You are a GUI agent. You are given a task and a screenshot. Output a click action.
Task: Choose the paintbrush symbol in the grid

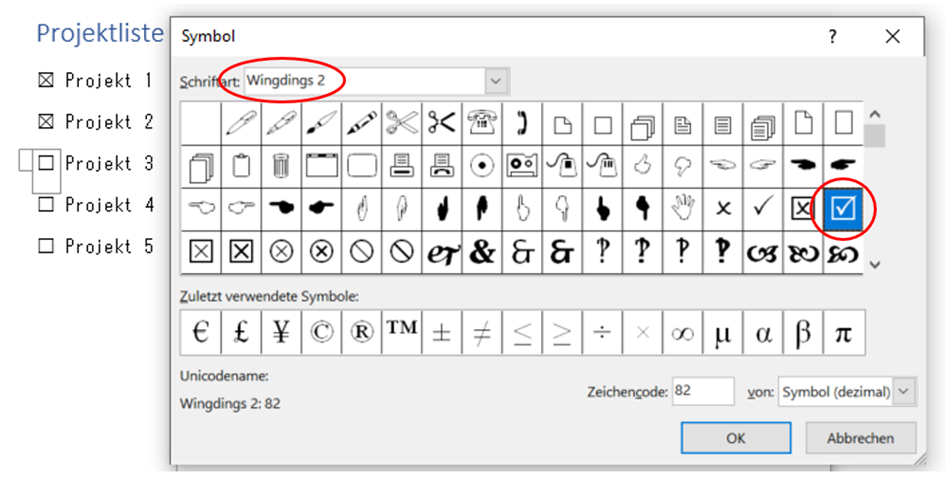click(x=321, y=123)
